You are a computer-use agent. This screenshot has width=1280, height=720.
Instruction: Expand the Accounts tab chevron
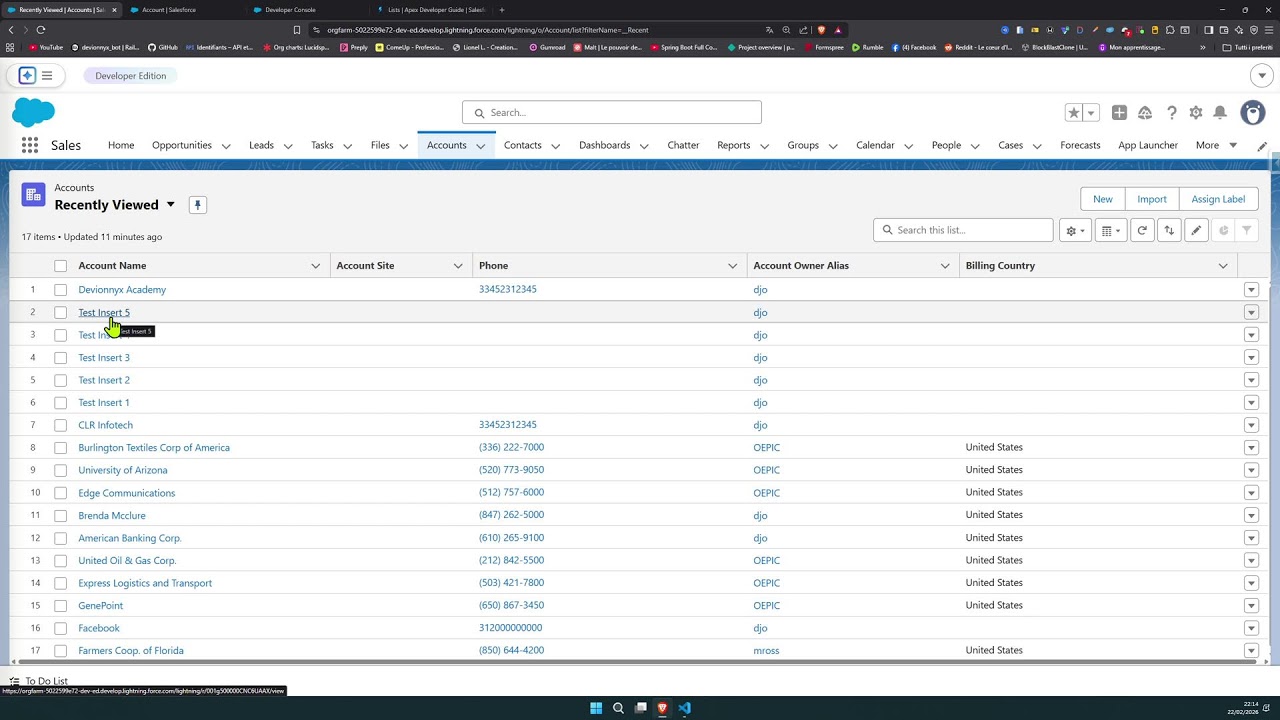(x=481, y=146)
